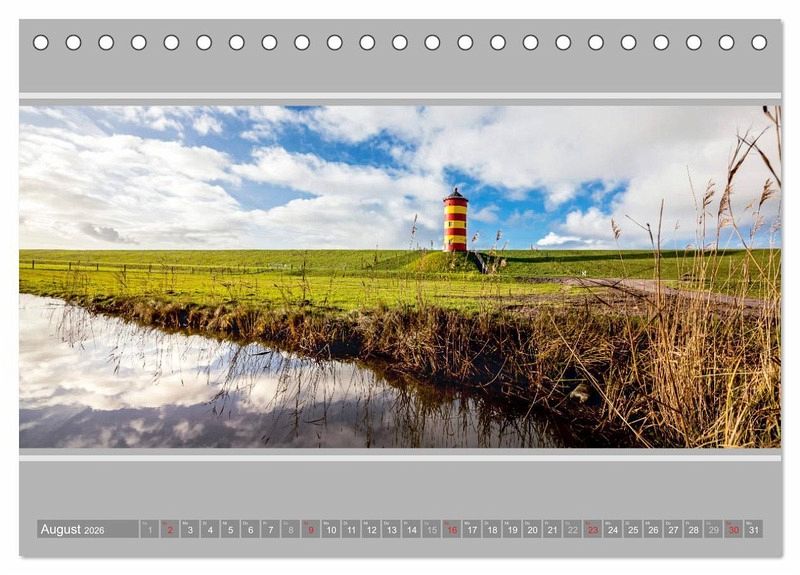This screenshot has width=800, height=575.
Task: Select red date 30 near the strip's end
Action: [733, 529]
